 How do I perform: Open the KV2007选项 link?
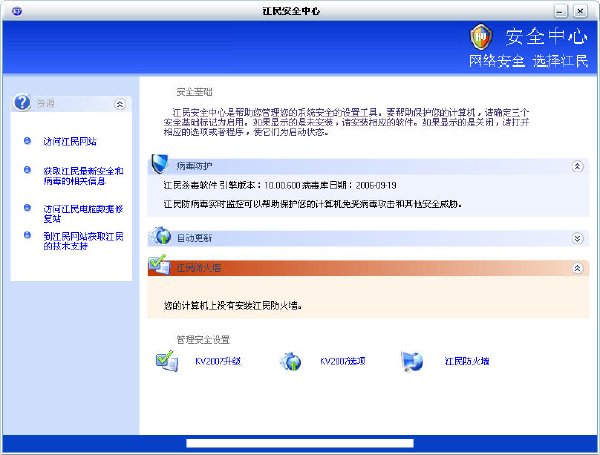(343, 361)
